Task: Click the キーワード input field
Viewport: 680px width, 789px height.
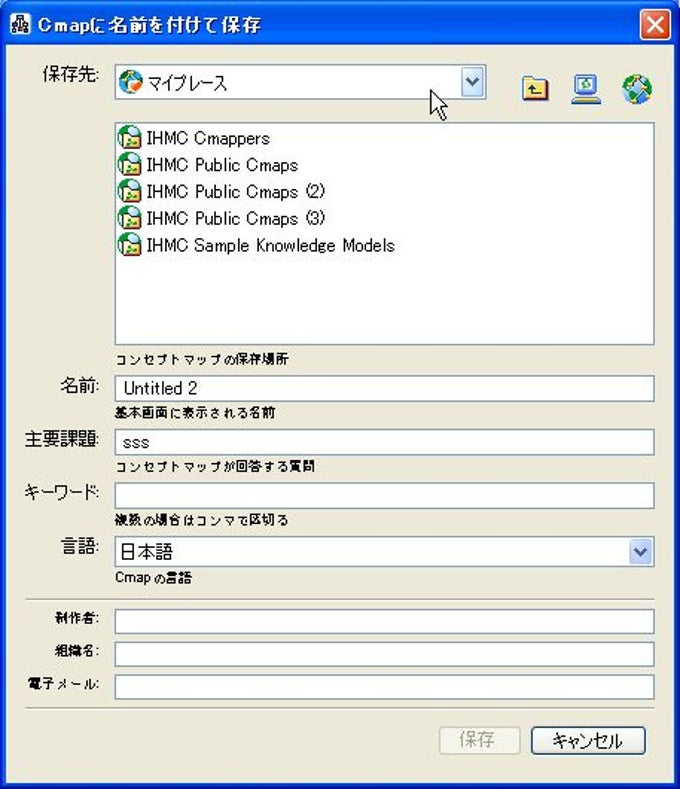Action: [x=384, y=496]
